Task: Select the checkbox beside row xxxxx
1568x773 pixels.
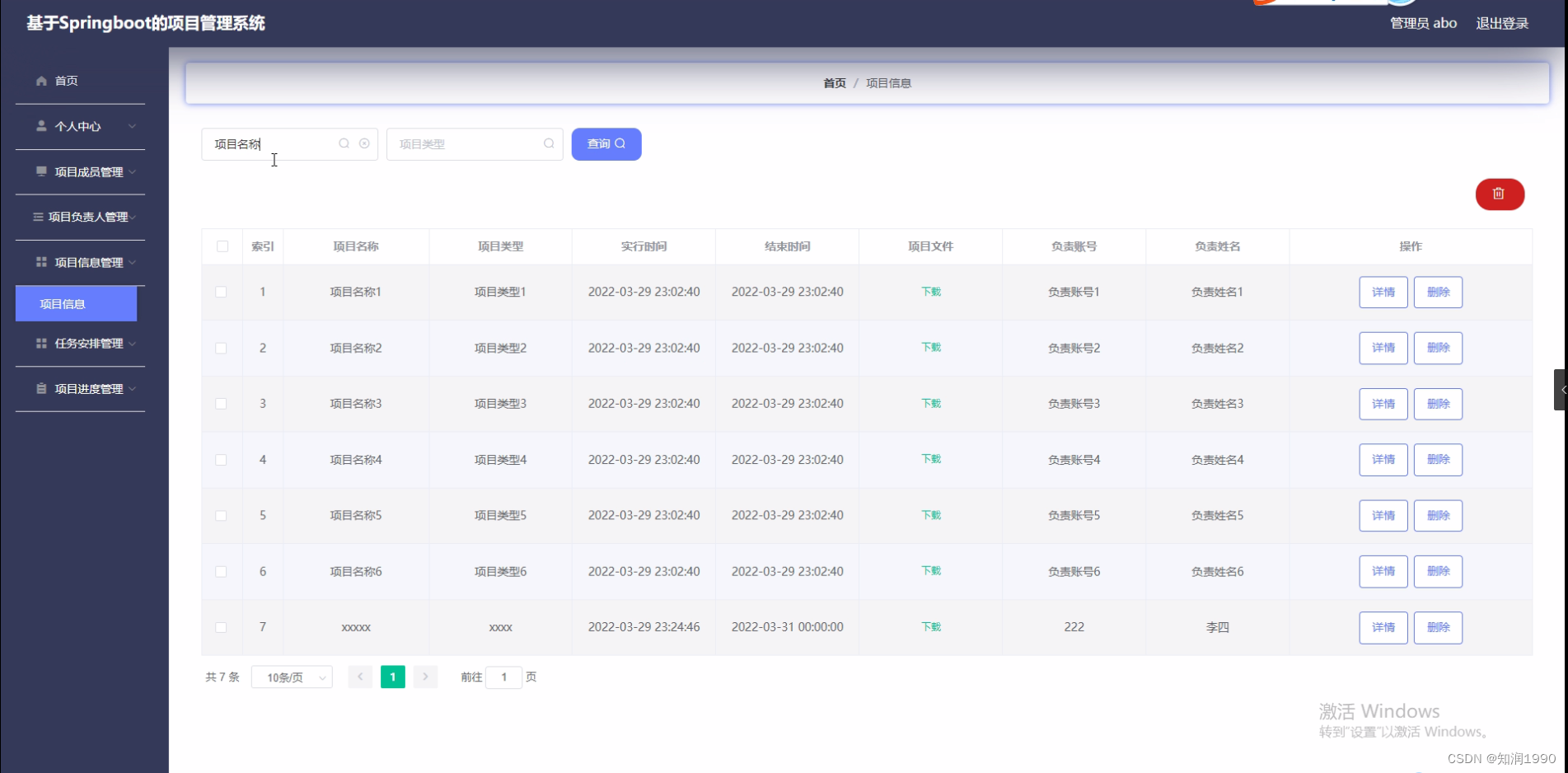Action: (x=221, y=626)
